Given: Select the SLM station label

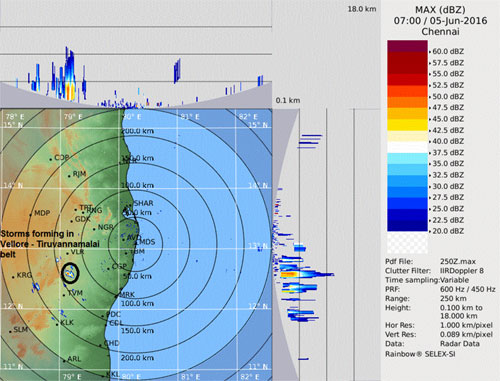Looking at the screenshot, I should 21,329.
